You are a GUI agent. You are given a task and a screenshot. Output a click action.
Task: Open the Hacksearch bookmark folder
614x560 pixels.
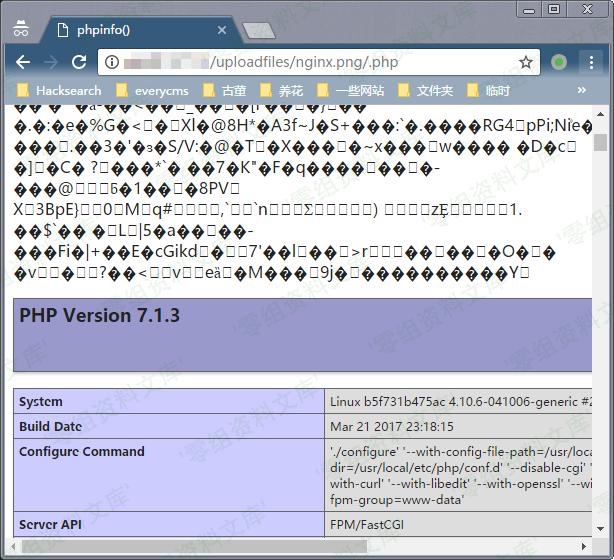click(58, 90)
